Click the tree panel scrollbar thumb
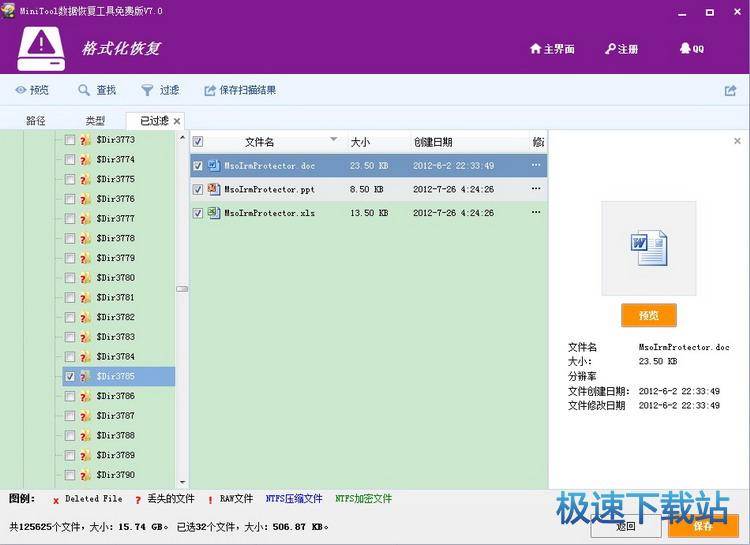 (x=182, y=289)
